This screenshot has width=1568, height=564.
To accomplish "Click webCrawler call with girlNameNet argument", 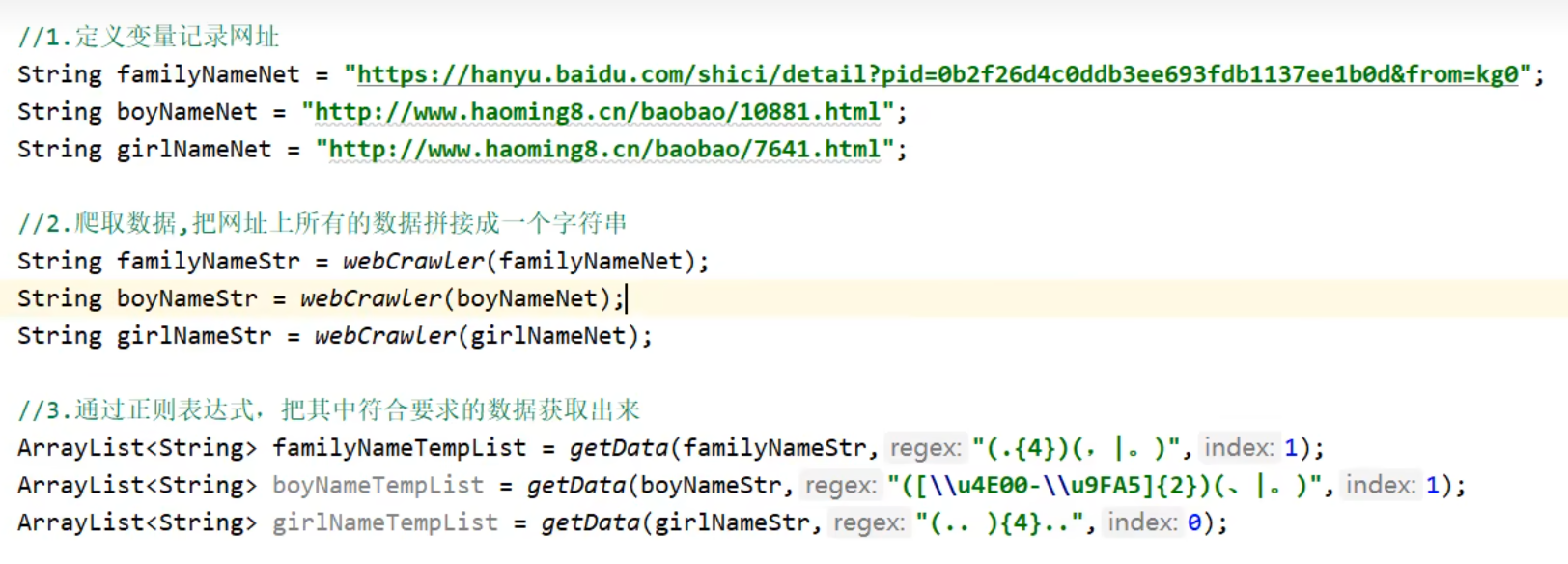I will [384, 336].
